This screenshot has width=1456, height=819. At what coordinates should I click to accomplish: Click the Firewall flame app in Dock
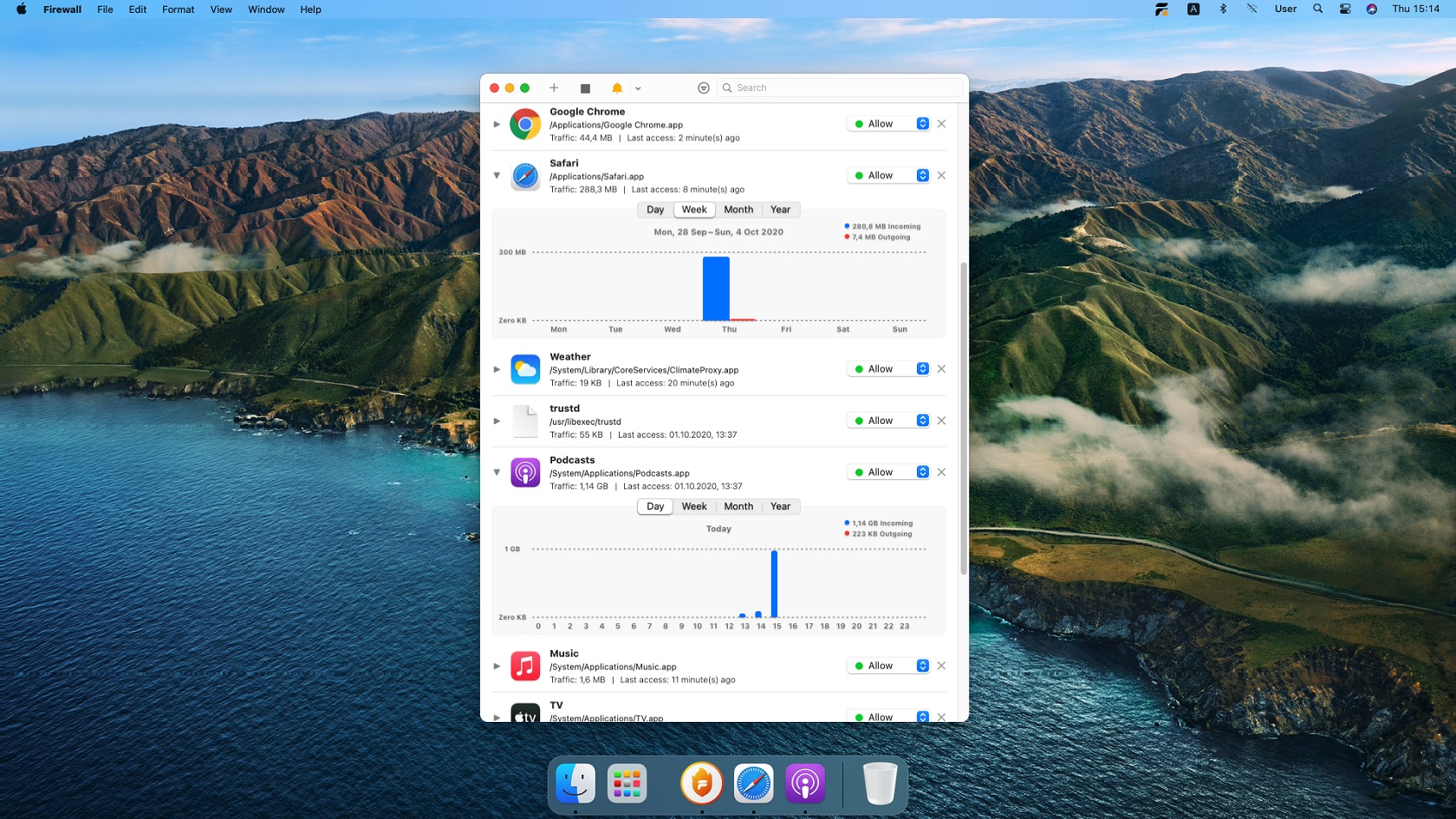click(702, 783)
